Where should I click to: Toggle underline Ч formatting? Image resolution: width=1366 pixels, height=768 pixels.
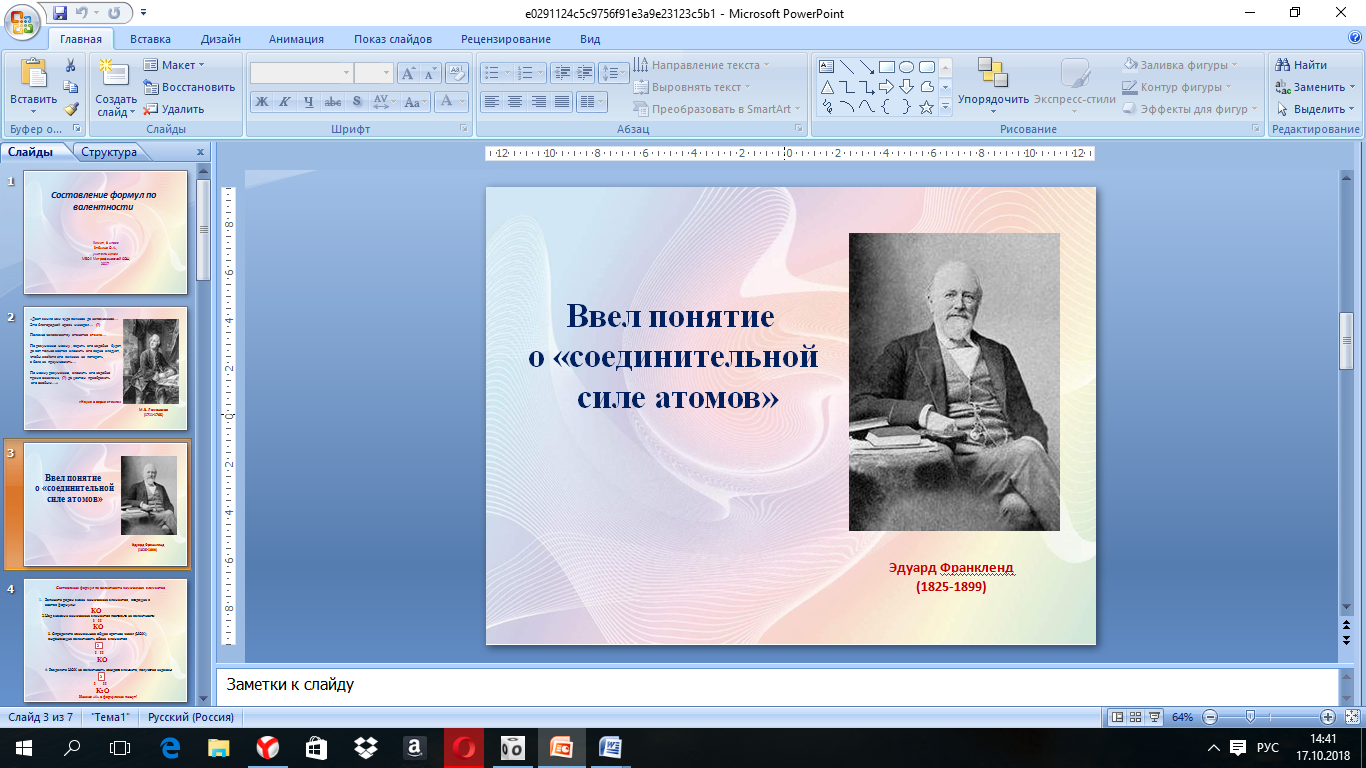pos(309,101)
